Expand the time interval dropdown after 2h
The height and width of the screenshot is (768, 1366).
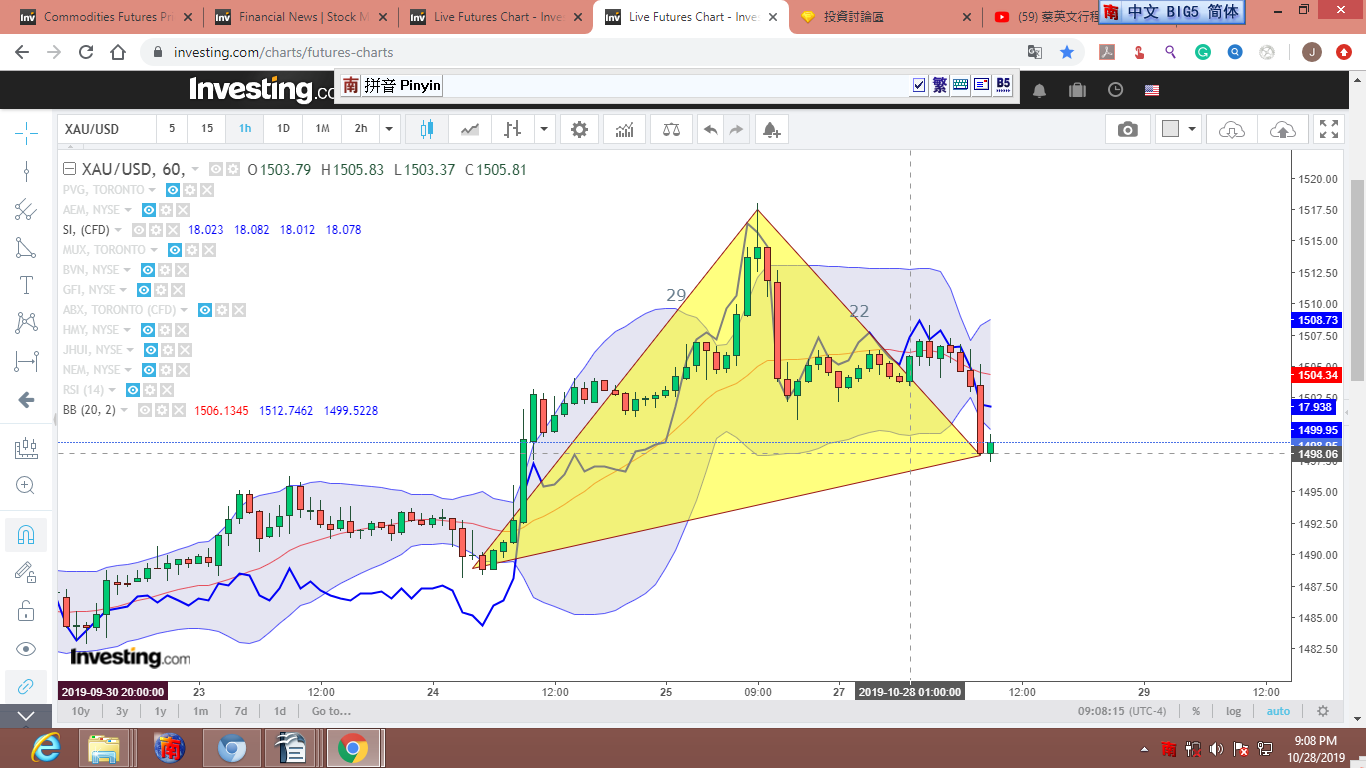390,129
